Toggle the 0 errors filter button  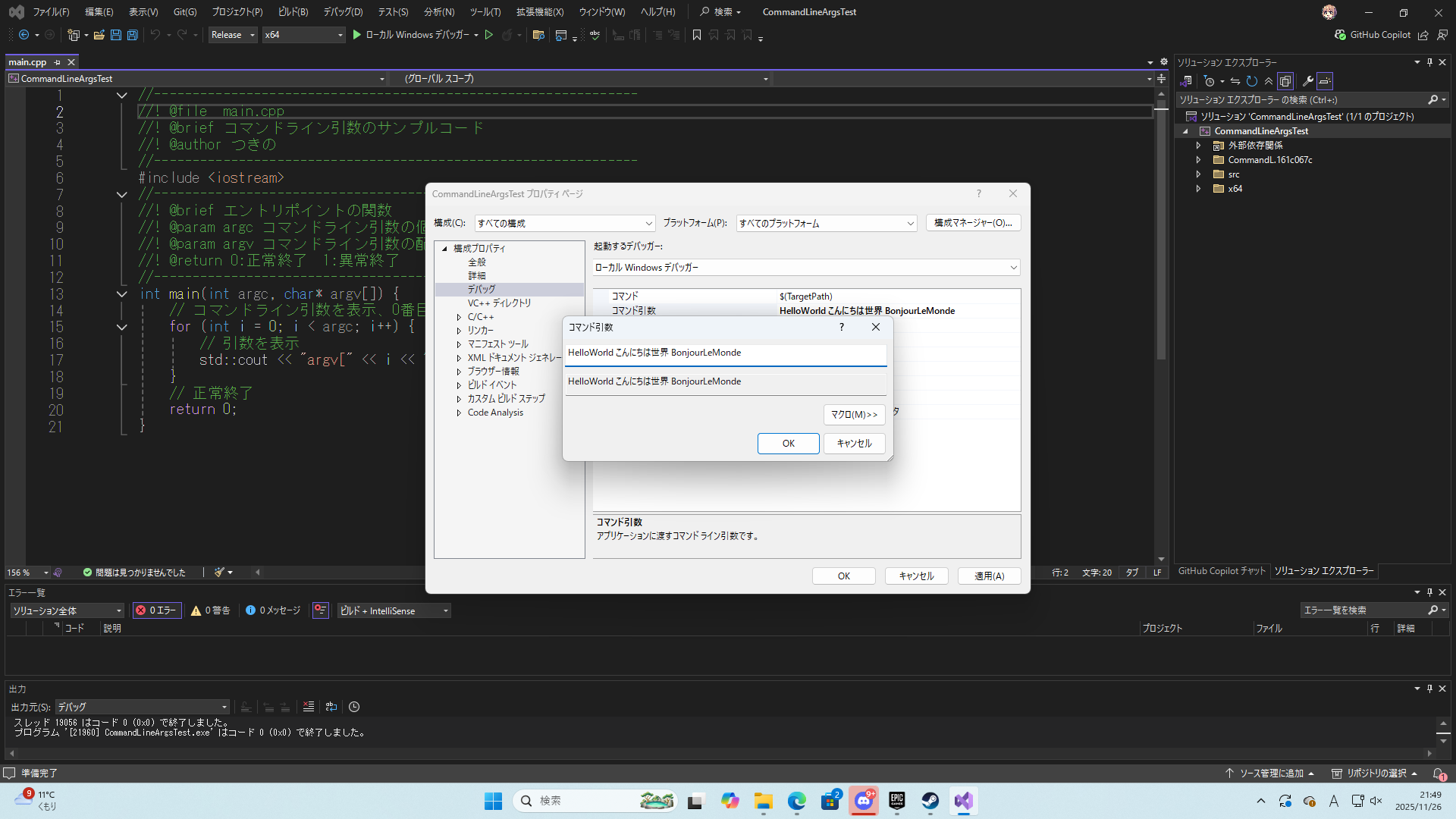(156, 610)
